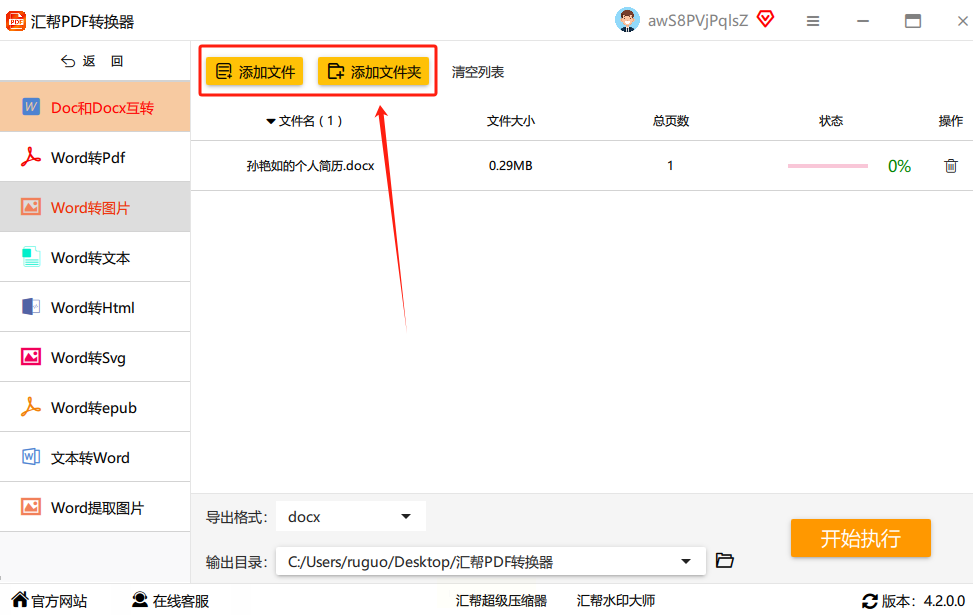
Task: Click 清空列表 to clear the list
Action: [478, 72]
